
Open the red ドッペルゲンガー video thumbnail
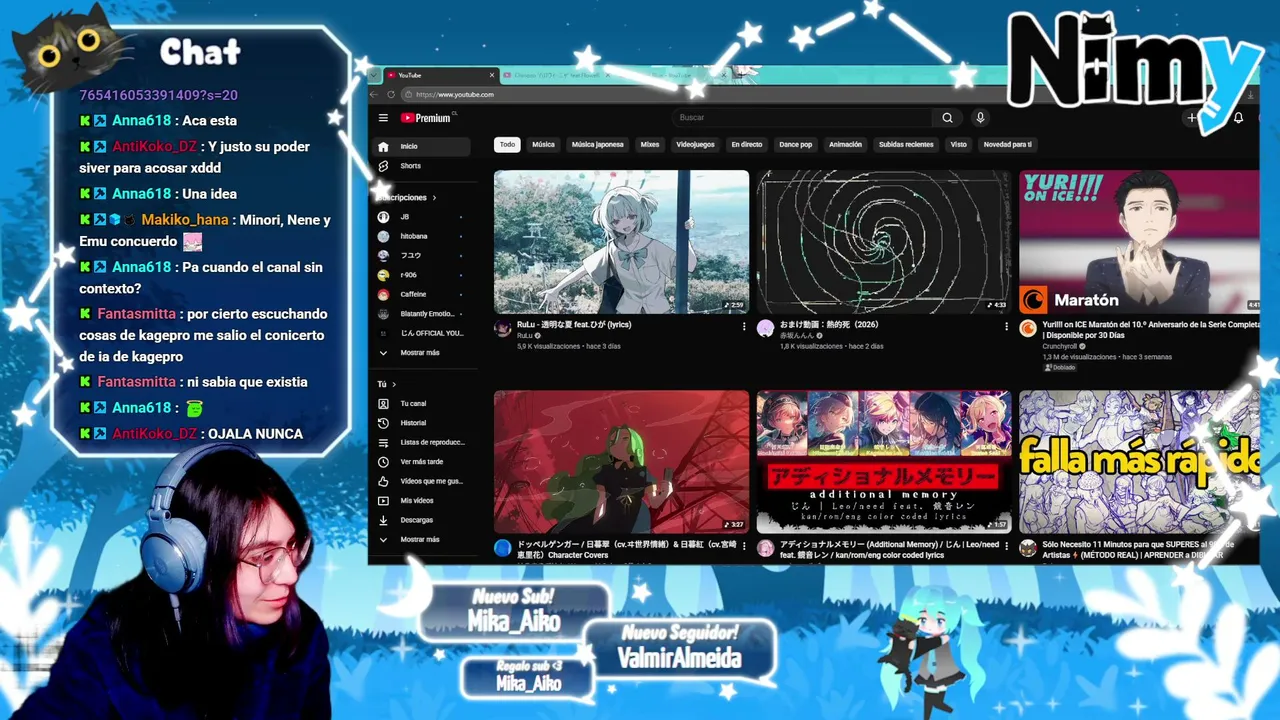coord(621,461)
